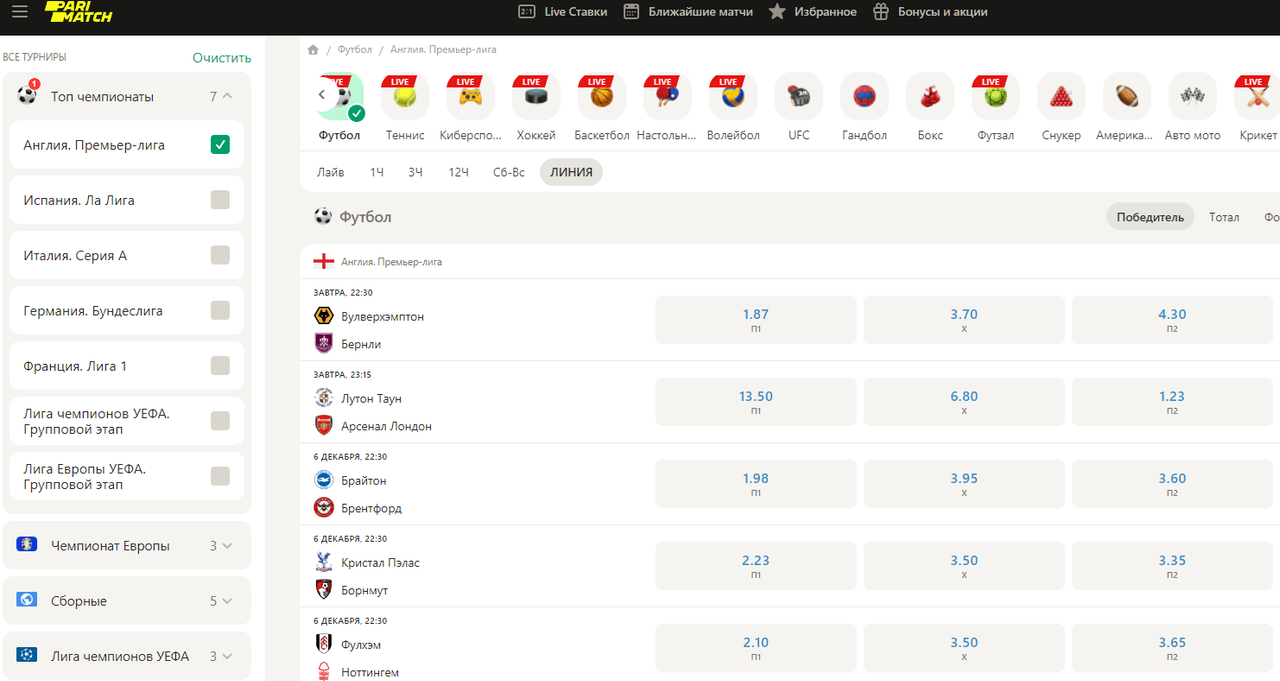1280x681 pixels.
Task: Bet 13.50 on Лутон Таун win
Action: click(756, 402)
